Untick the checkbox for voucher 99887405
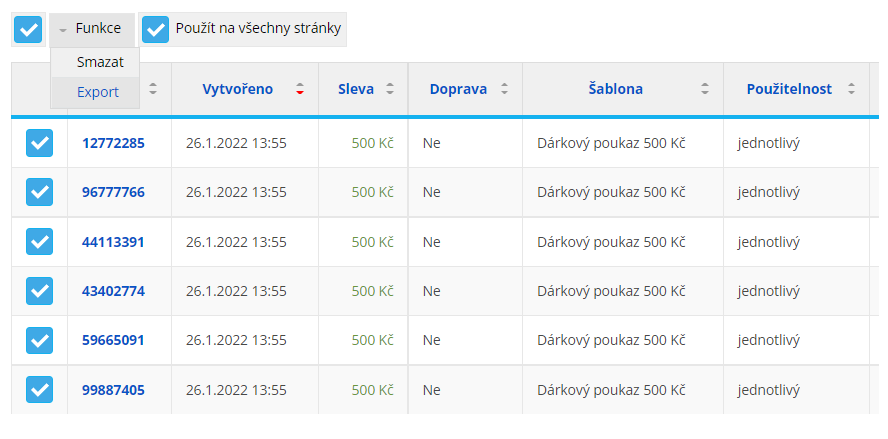Viewport: 888px width, 439px height. click(40, 390)
